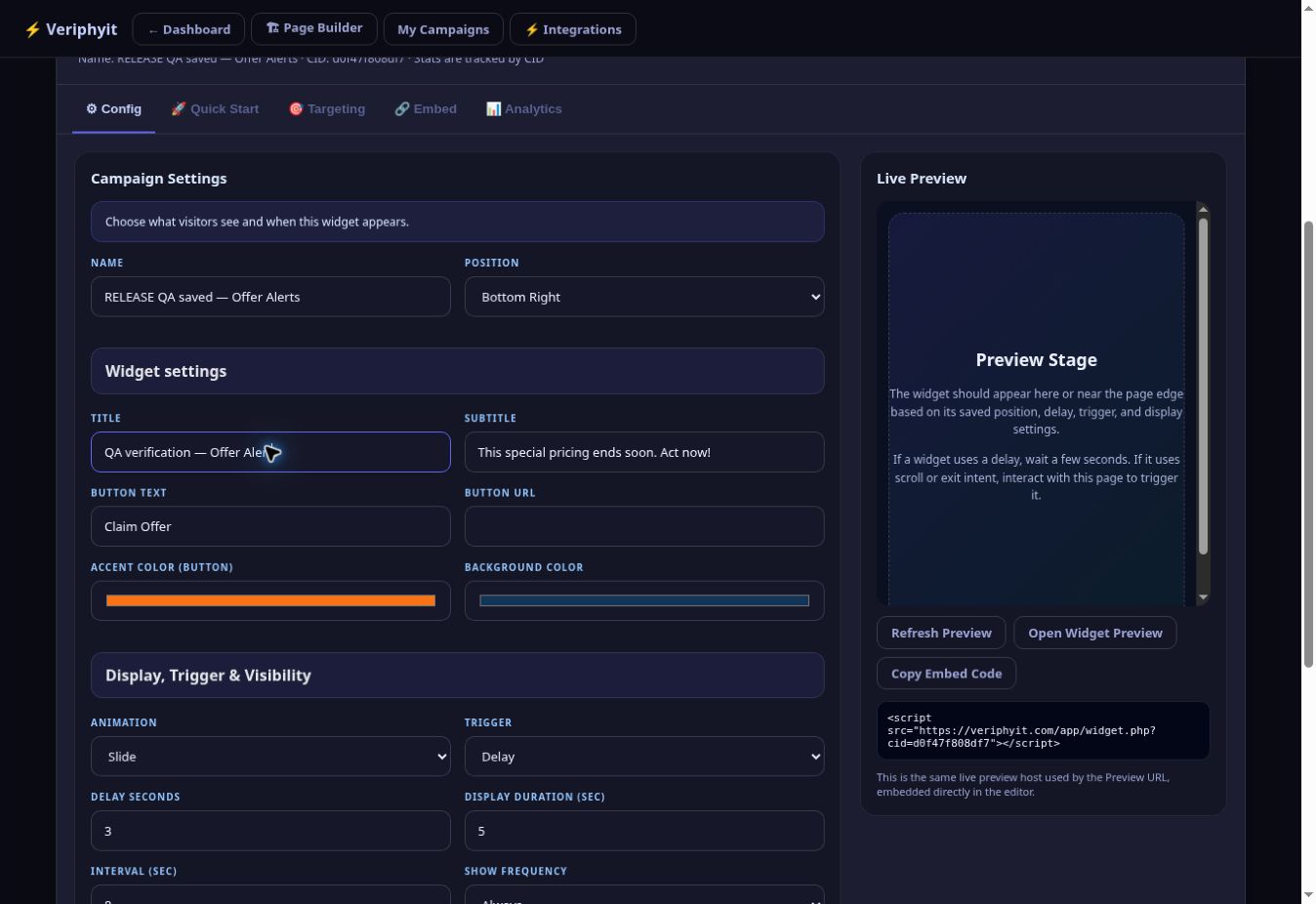The image size is (1316, 904).
Task: Click the live preview scrollbar down arrow
Action: [1203, 596]
